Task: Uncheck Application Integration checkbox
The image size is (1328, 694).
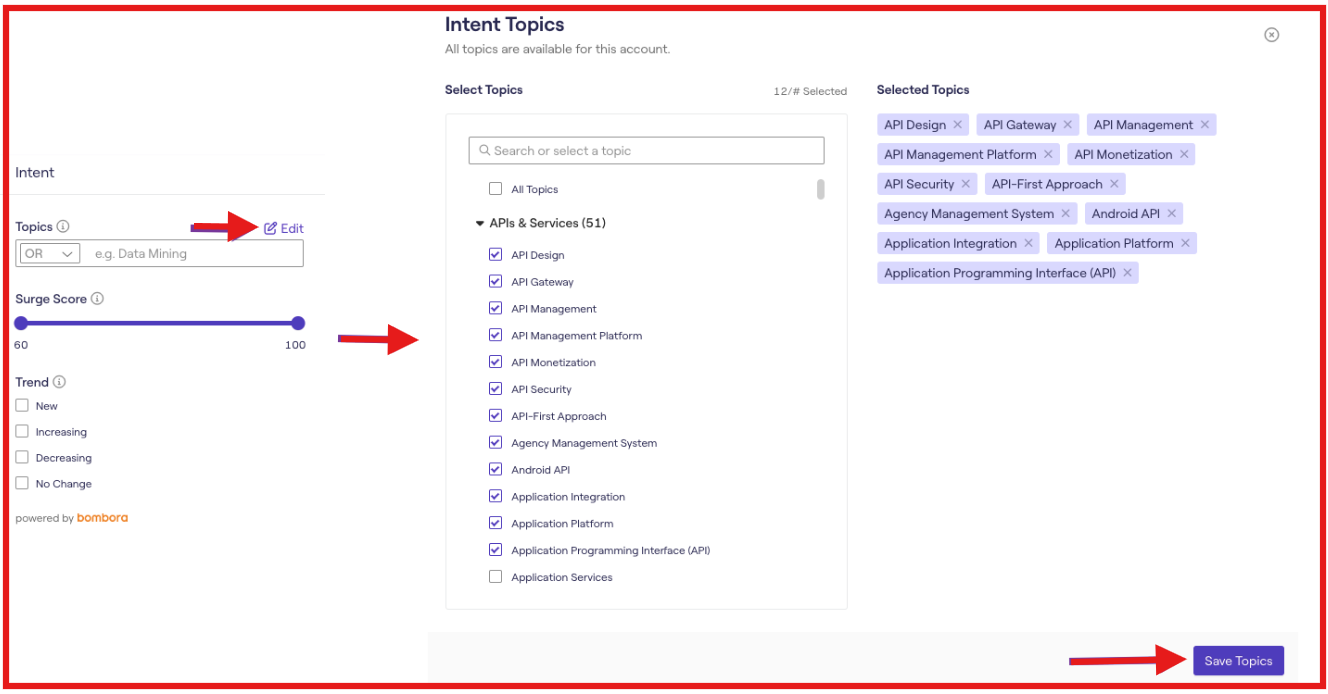Action: 495,497
